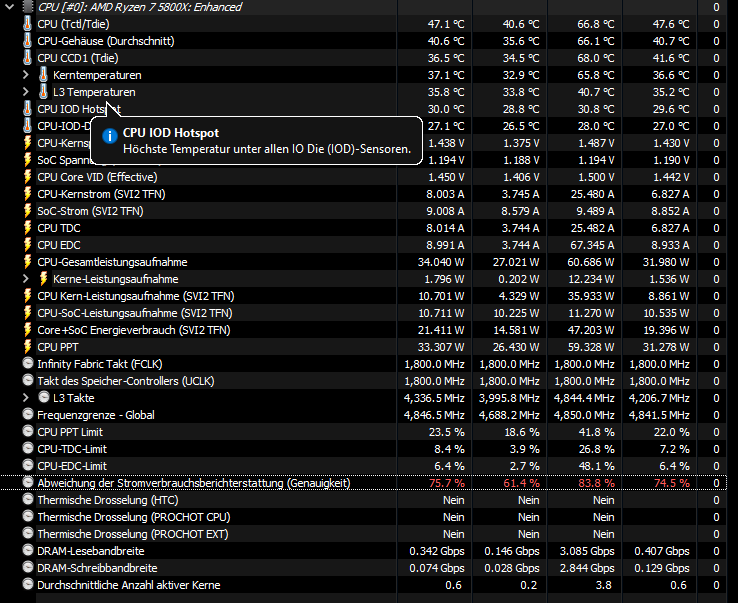Select Thermische Drosselung (HTC) label
This screenshot has height=603, width=738.
(x=108, y=500)
